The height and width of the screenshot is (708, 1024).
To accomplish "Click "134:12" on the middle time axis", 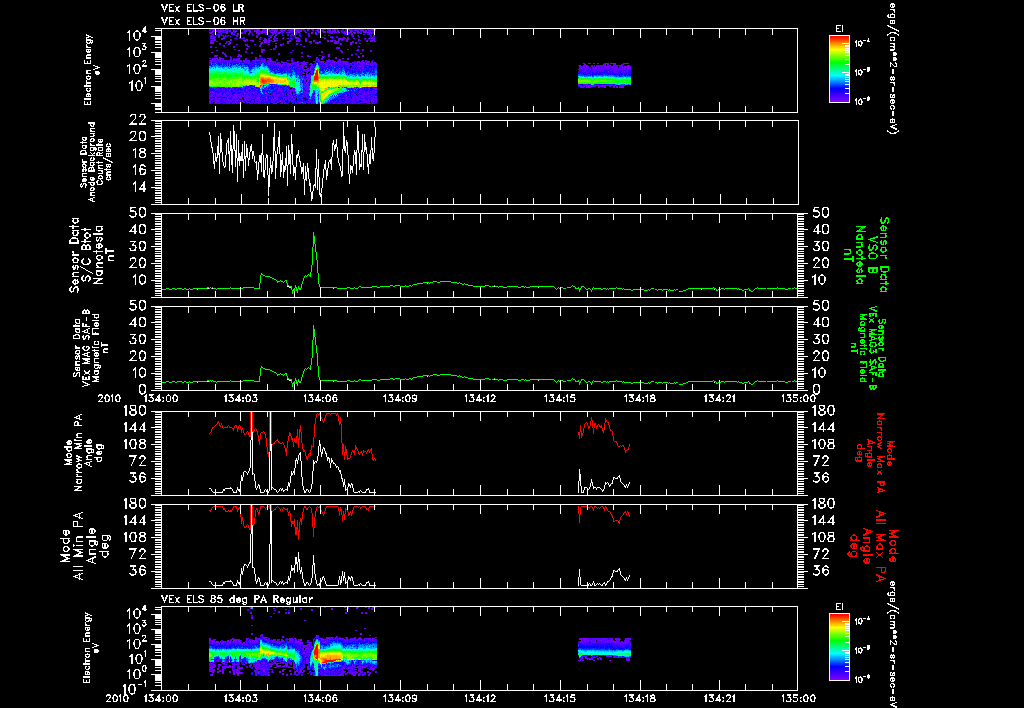I will coord(480,398).
